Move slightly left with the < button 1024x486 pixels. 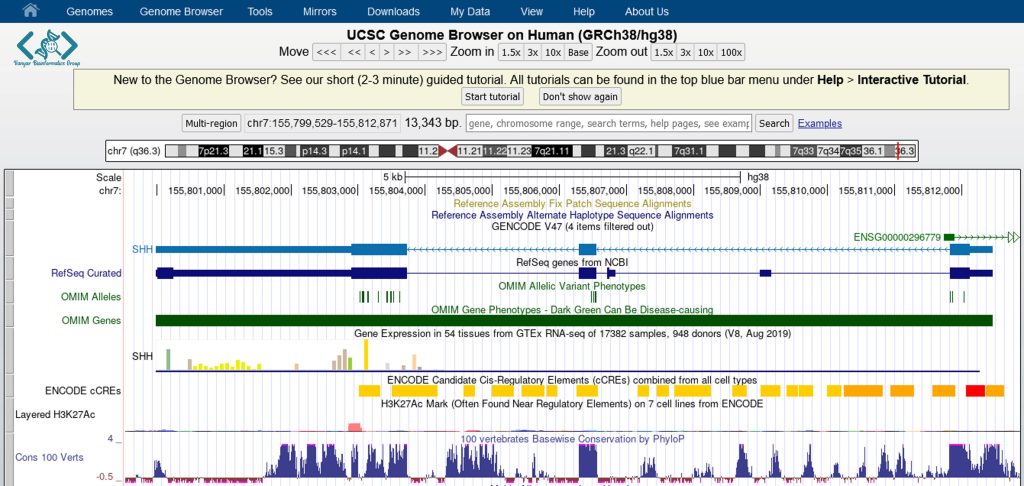(x=373, y=52)
